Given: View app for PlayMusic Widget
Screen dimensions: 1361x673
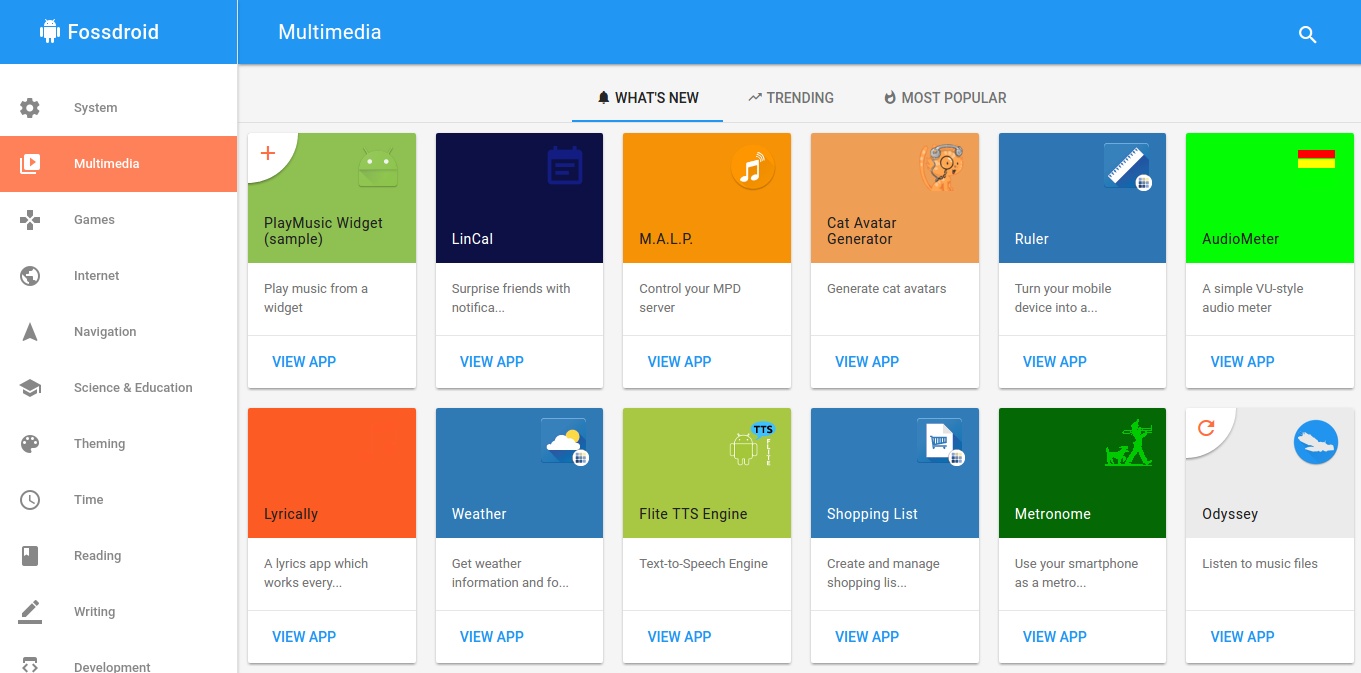Looking at the screenshot, I should point(304,362).
